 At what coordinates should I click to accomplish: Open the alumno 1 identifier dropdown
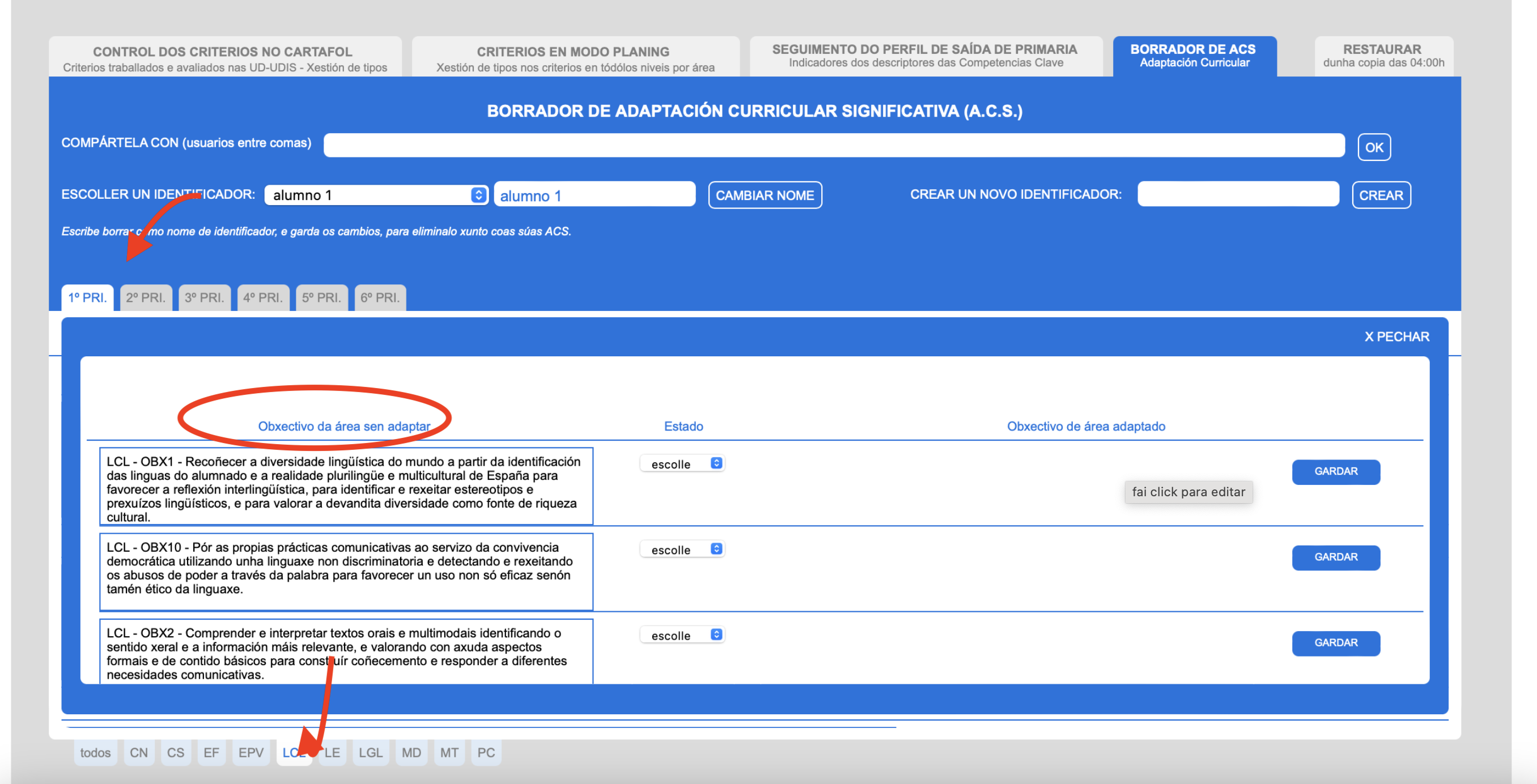(x=376, y=195)
